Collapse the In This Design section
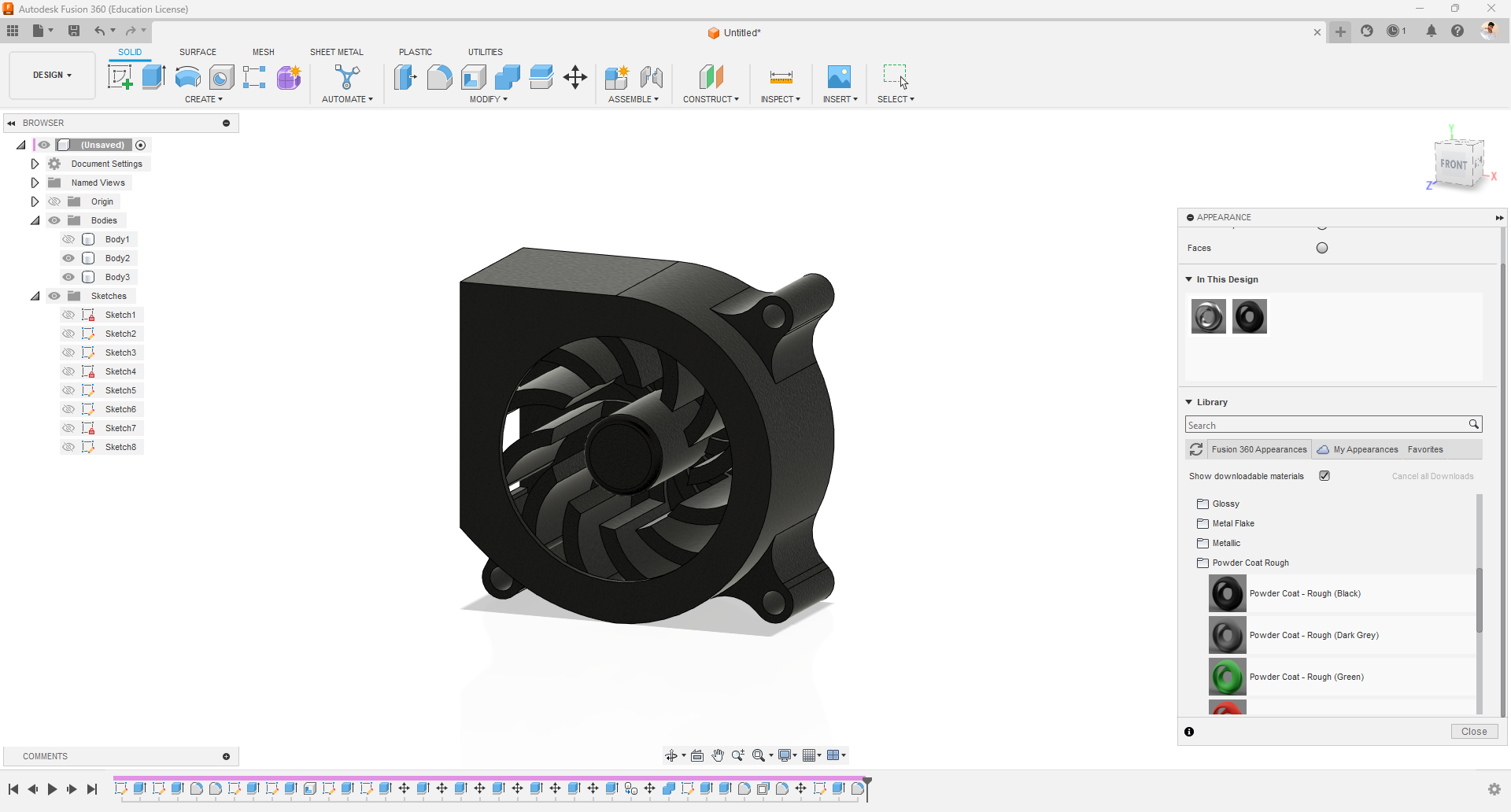1511x812 pixels. (x=1189, y=279)
